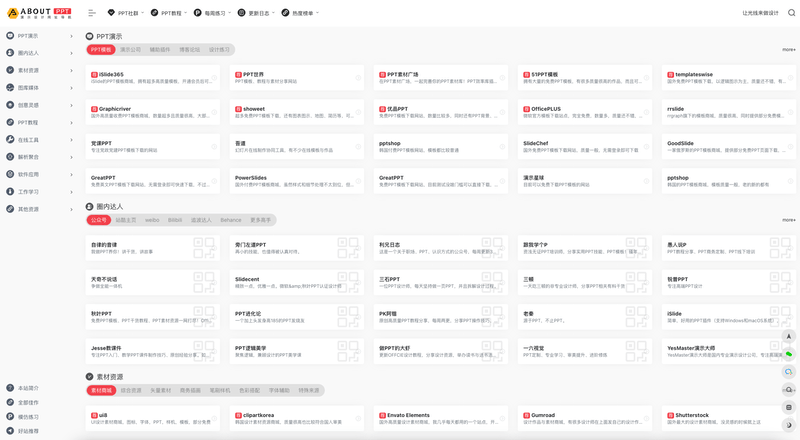800x440 pixels.
Task: Click the 让光线来做设计 text in header
Action: (760, 13)
